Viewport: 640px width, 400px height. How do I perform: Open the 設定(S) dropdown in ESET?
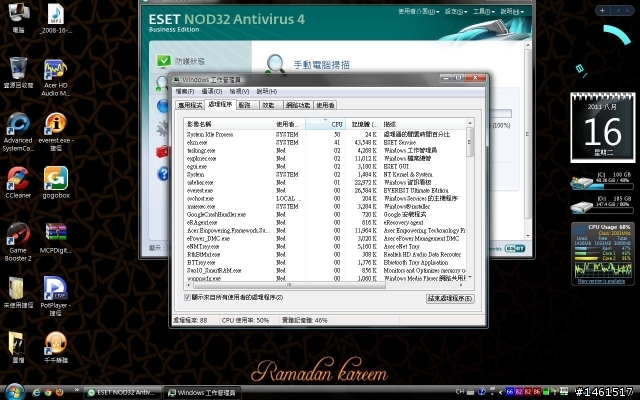pos(456,11)
